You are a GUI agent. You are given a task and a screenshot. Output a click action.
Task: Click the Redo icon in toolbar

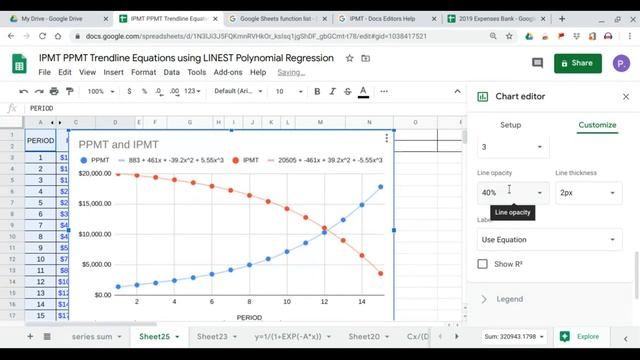(x=39, y=91)
